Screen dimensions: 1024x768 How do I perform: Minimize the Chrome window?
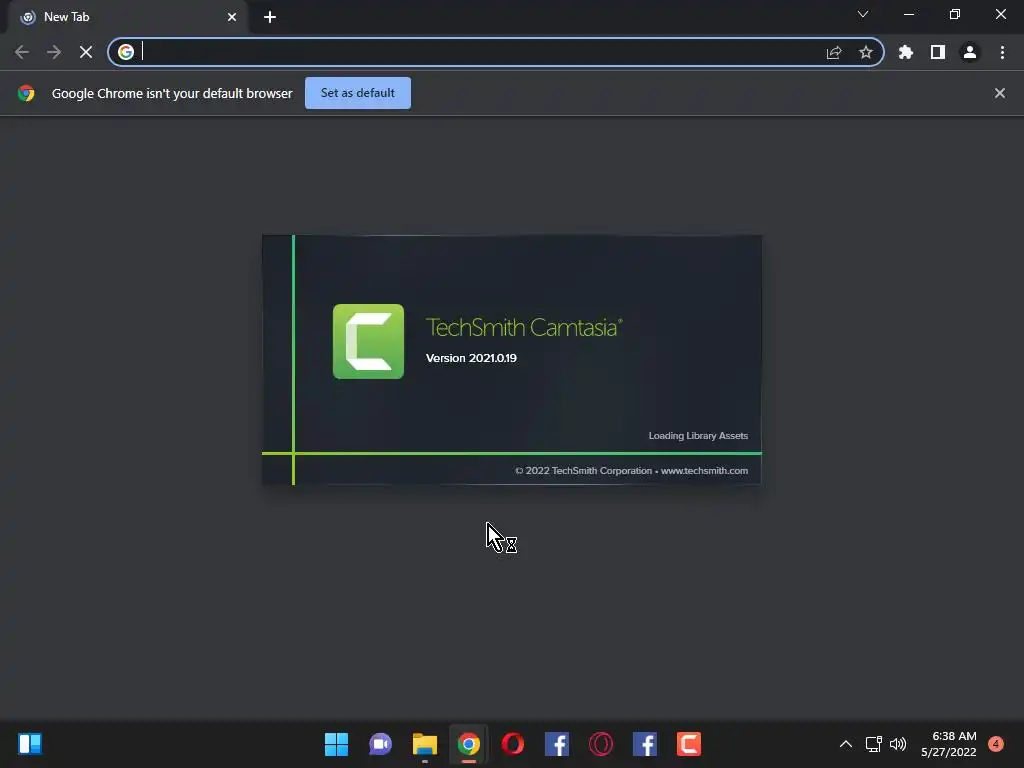[908, 14]
